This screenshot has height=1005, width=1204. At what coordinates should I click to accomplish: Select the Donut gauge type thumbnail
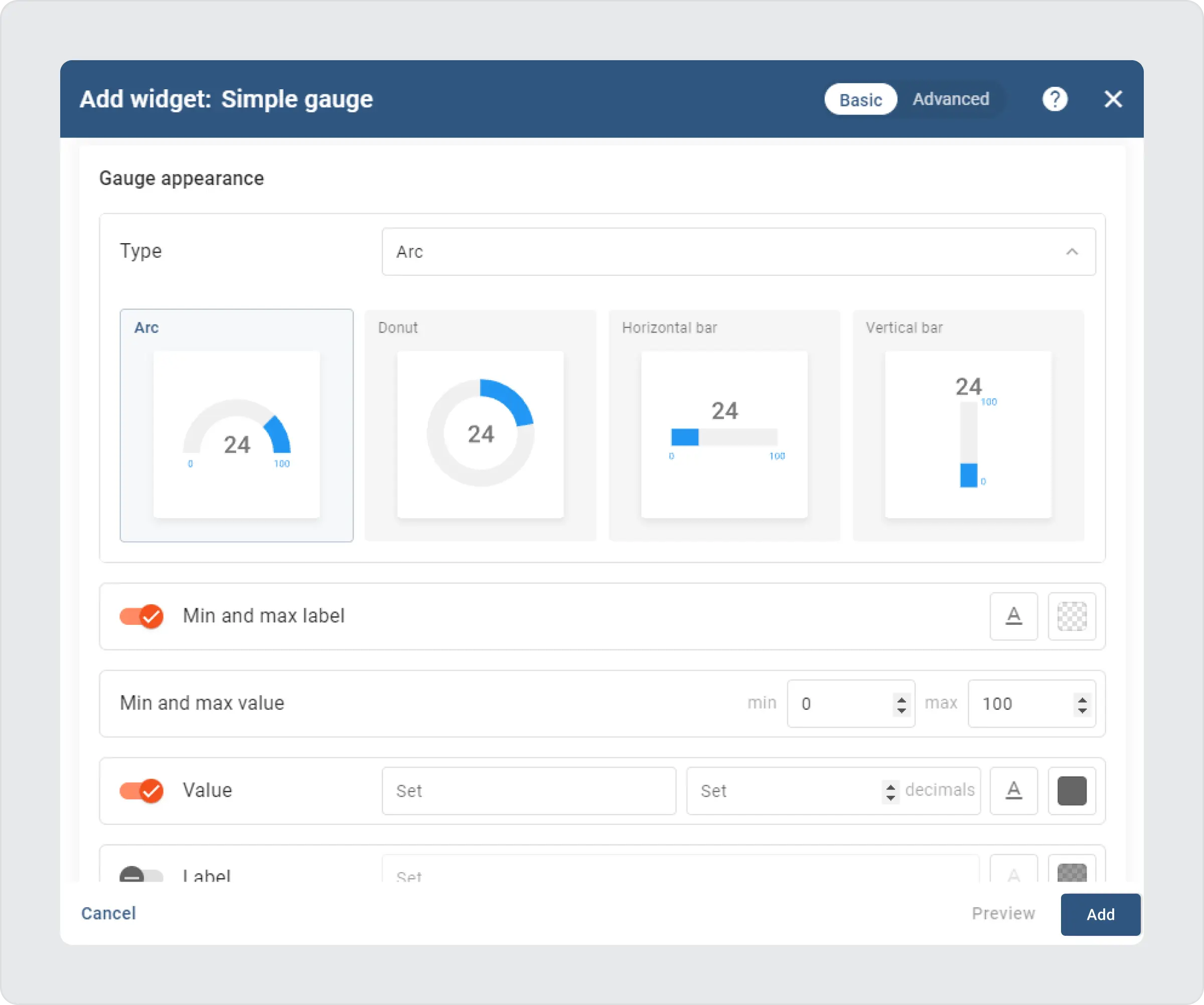480,425
